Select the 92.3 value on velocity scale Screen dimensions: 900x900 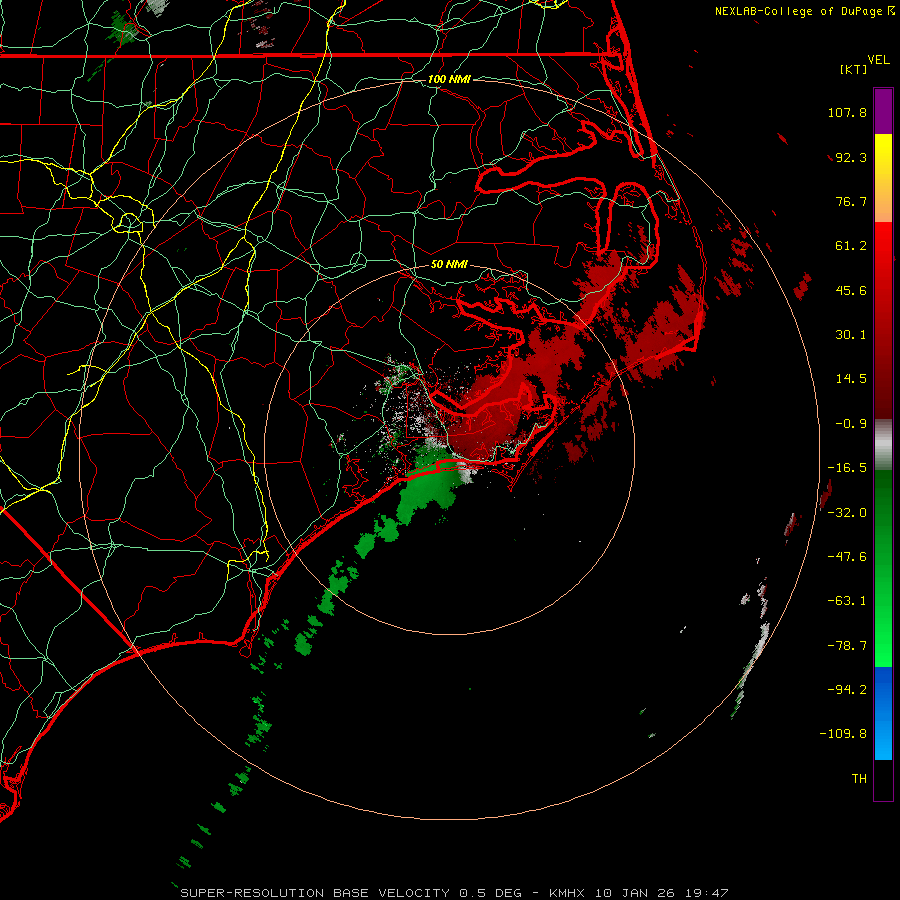pos(851,157)
